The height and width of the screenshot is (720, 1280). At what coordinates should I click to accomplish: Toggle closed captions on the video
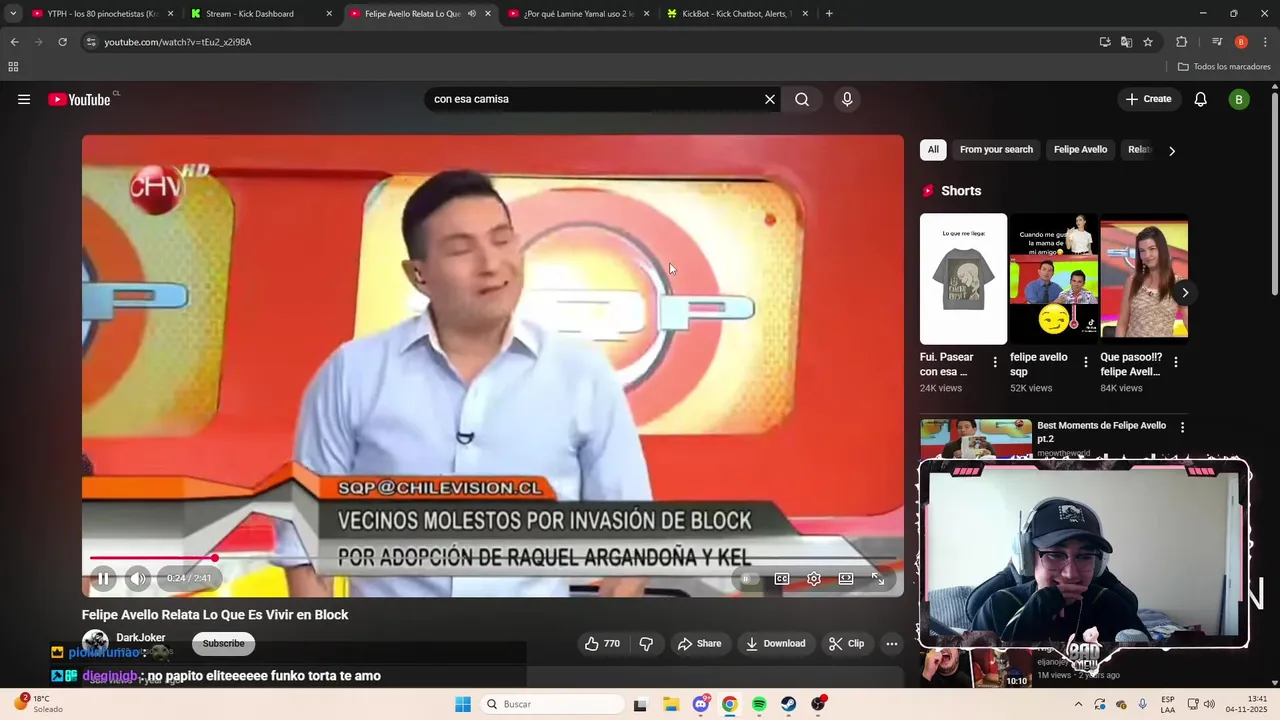782,578
